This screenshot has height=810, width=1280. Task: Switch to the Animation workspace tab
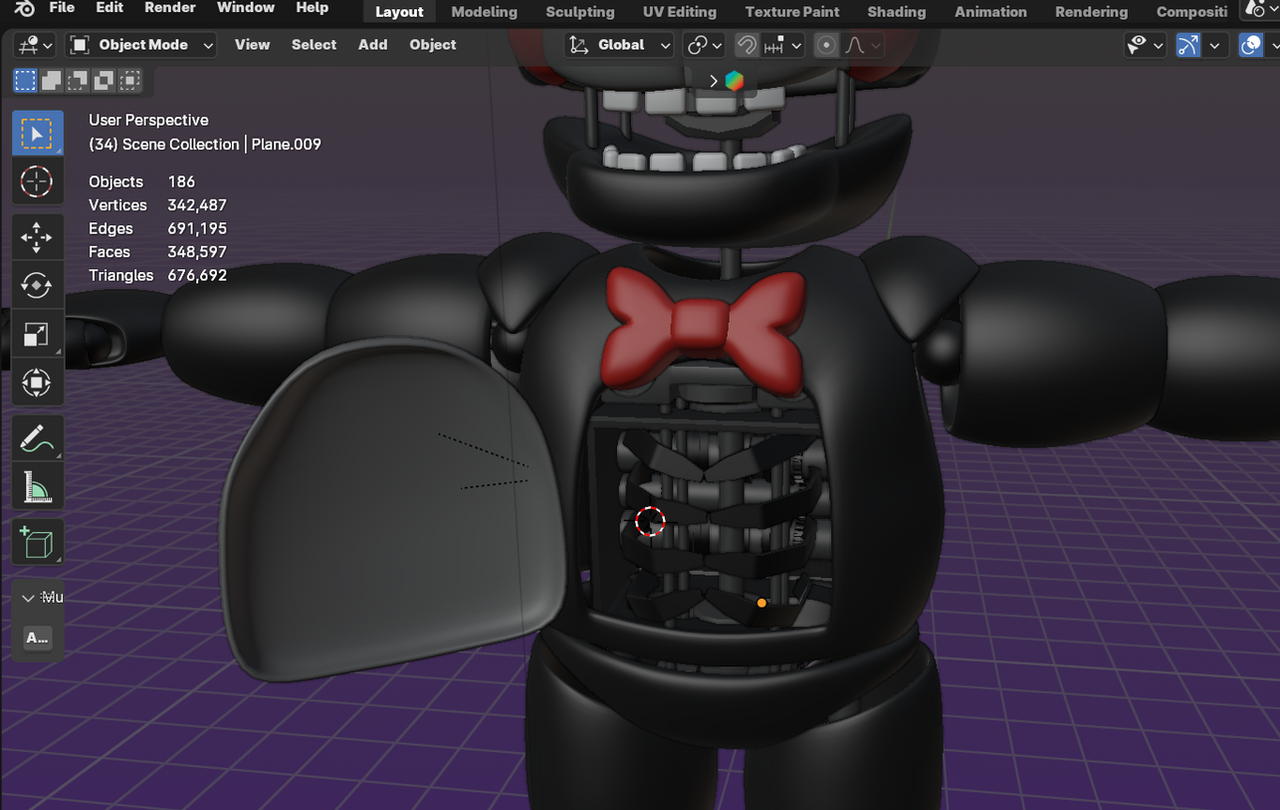[991, 12]
